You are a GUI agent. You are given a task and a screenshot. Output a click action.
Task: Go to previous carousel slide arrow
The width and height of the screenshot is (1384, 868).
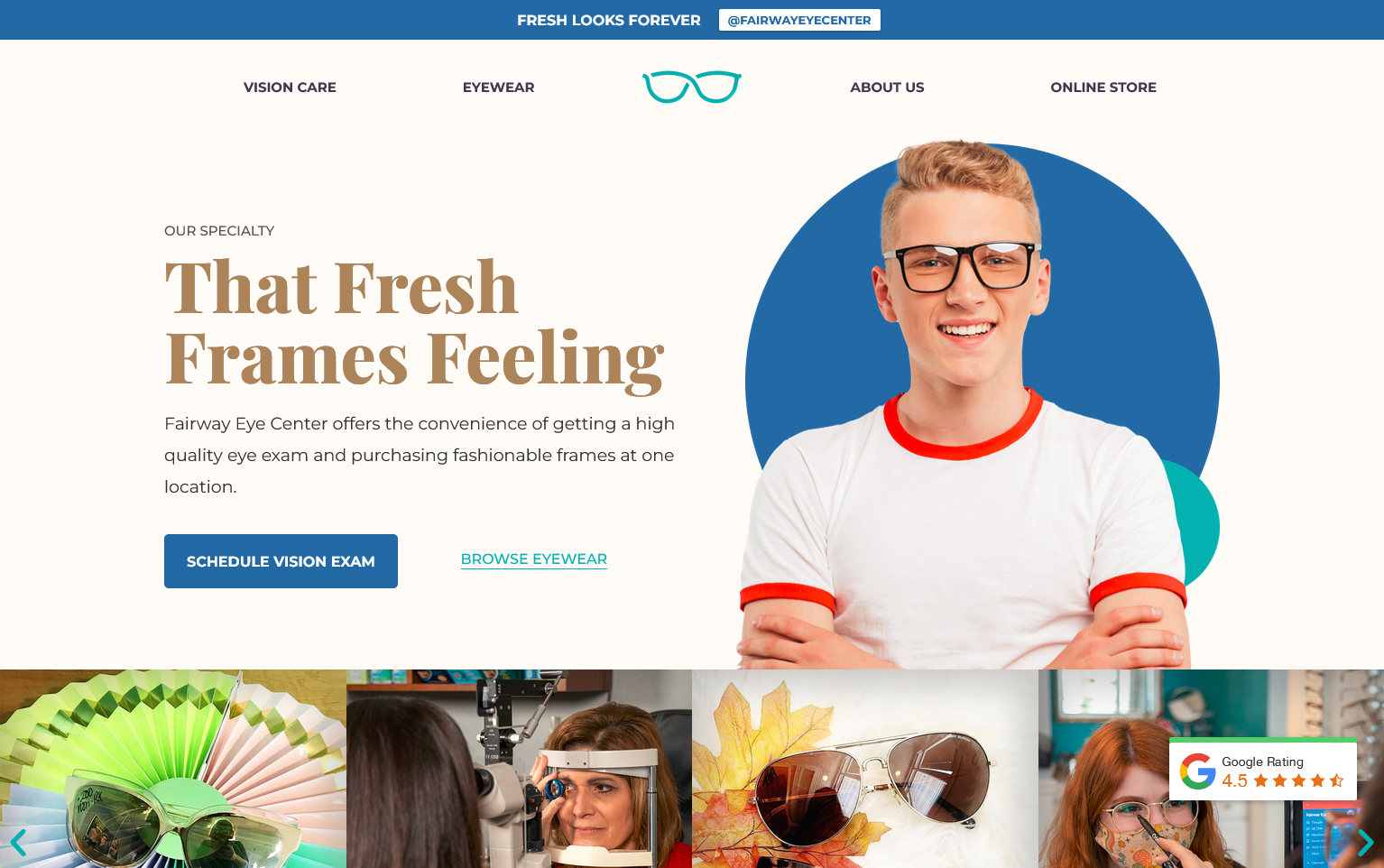pos(18,843)
